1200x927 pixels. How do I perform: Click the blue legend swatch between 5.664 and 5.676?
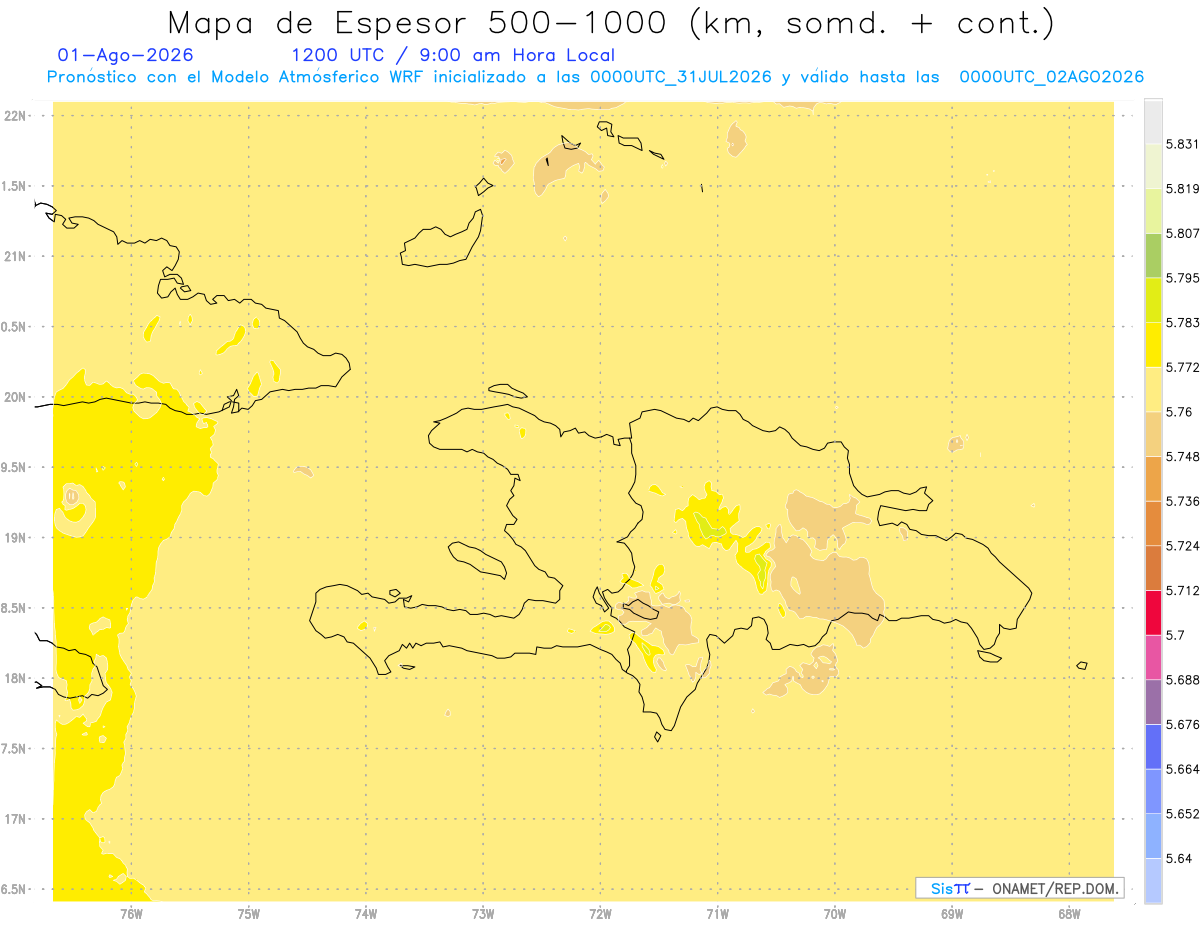click(1153, 746)
